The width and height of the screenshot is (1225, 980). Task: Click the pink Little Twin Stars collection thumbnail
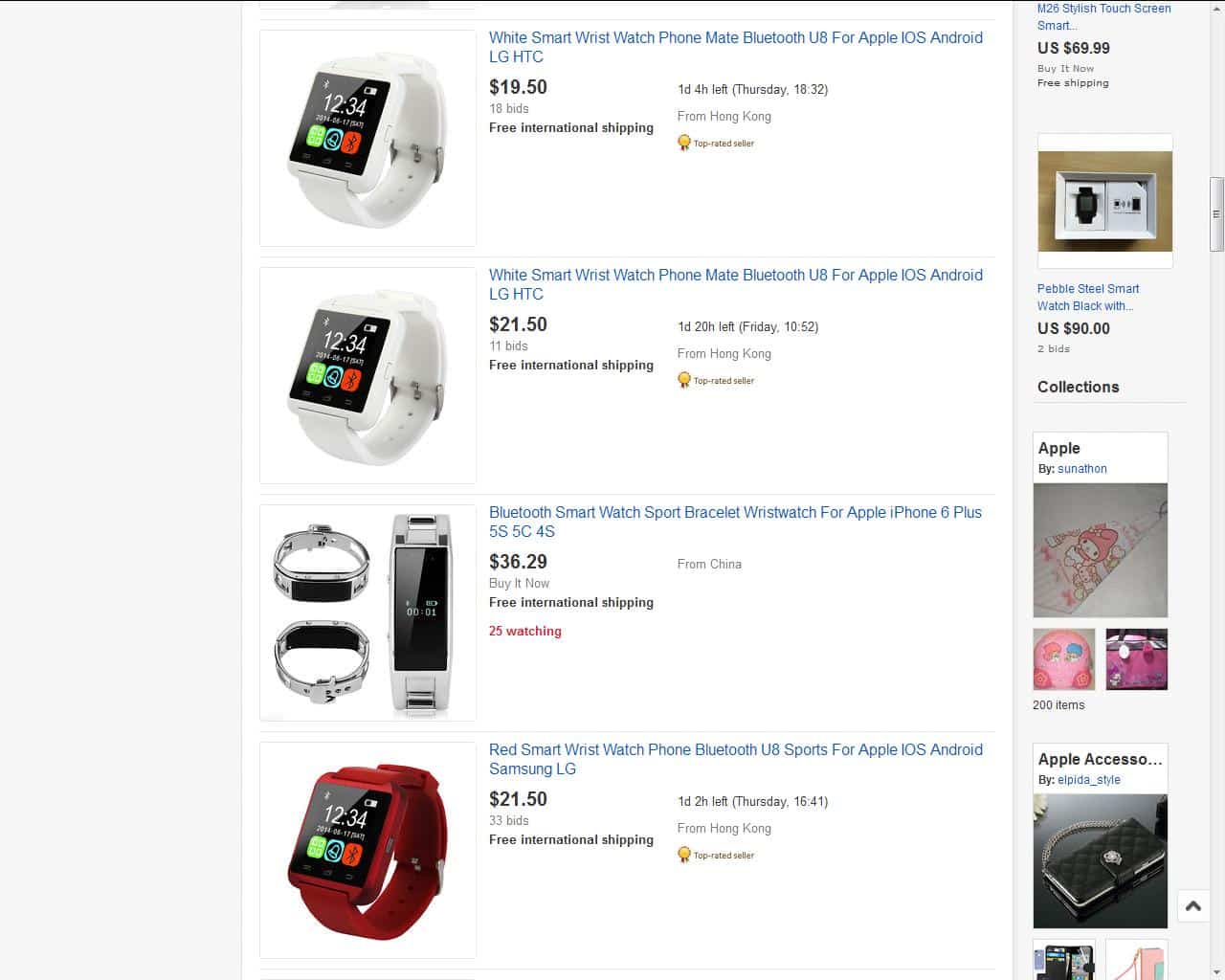coord(1064,659)
